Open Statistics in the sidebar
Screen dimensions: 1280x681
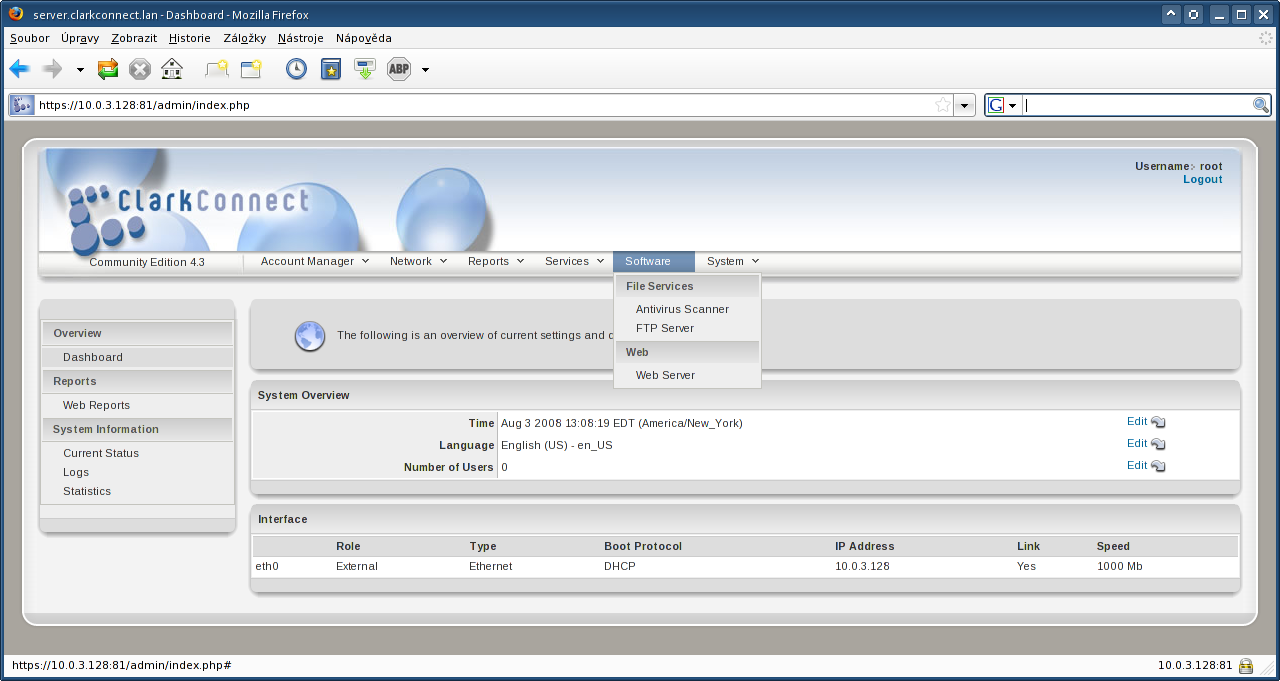point(87,491)
